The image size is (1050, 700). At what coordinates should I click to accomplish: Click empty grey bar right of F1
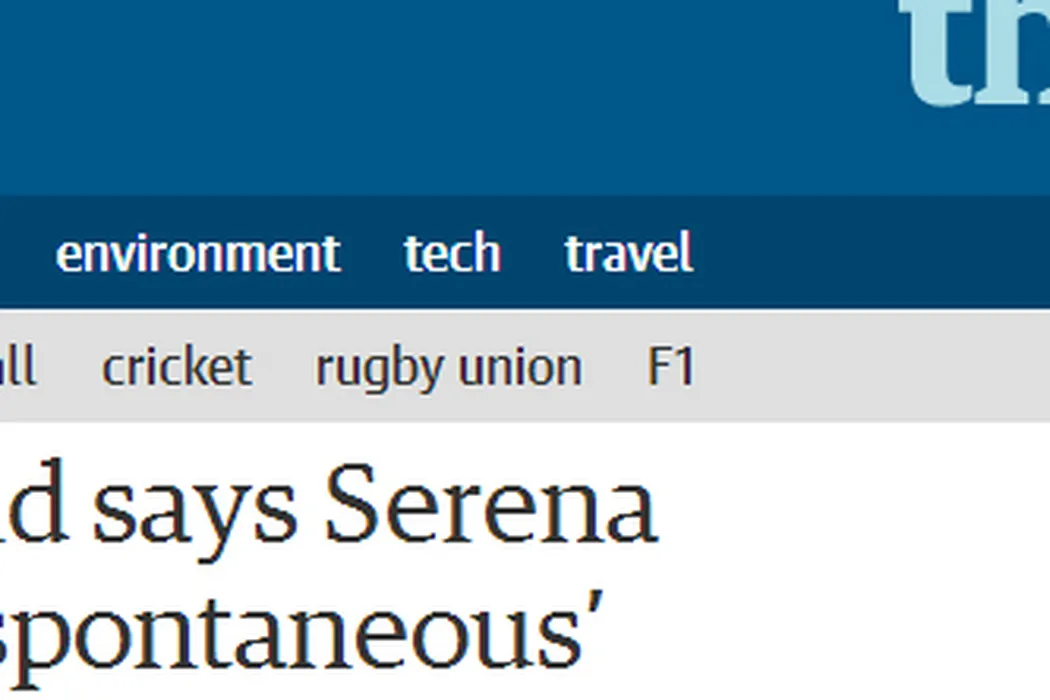pyautogui.click(x=870, y=367)
